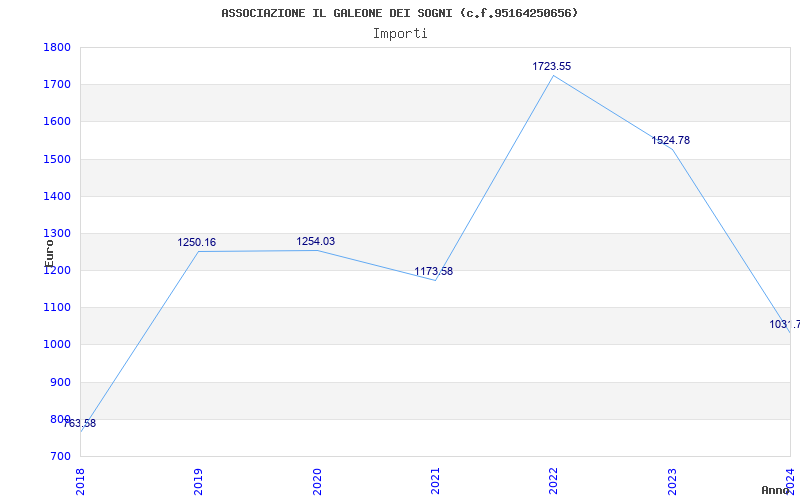Select the 763.58 starting data point

coord(80,423)
